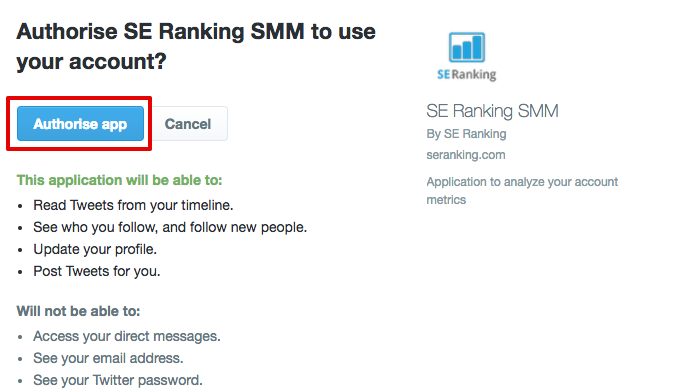Click 'This application will be able to' heading
Screen dimensions: 676x390
click(x=119, y=180)
